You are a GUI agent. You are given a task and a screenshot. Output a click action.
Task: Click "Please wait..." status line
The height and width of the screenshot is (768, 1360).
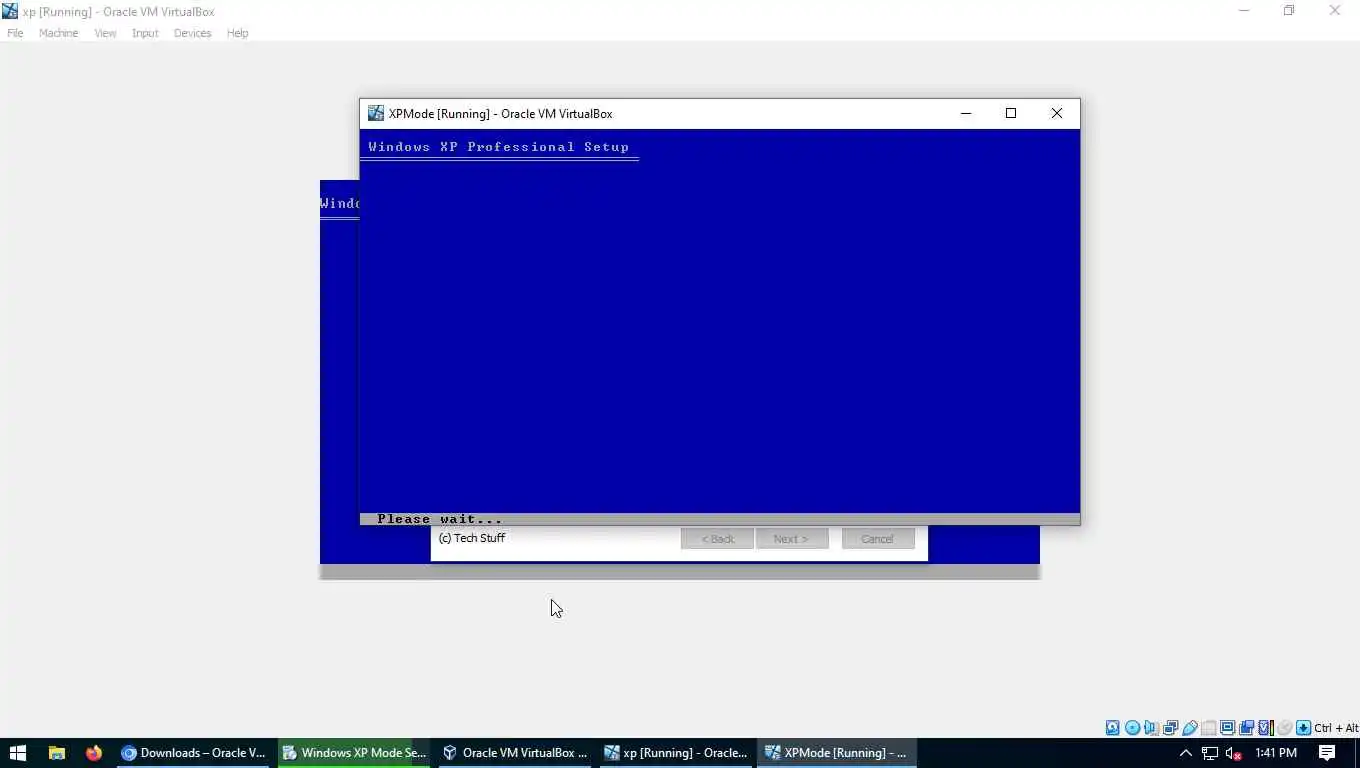(440, 519)
